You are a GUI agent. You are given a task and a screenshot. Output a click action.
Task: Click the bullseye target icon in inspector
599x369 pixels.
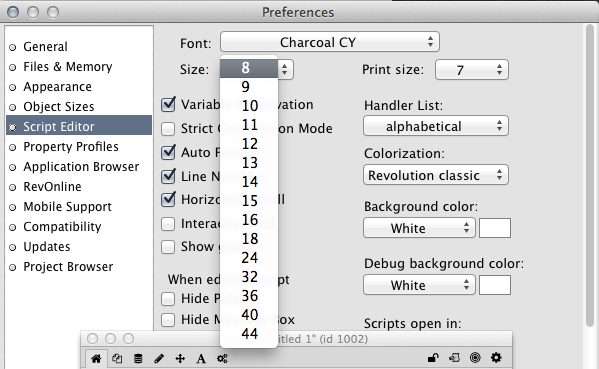475,358
